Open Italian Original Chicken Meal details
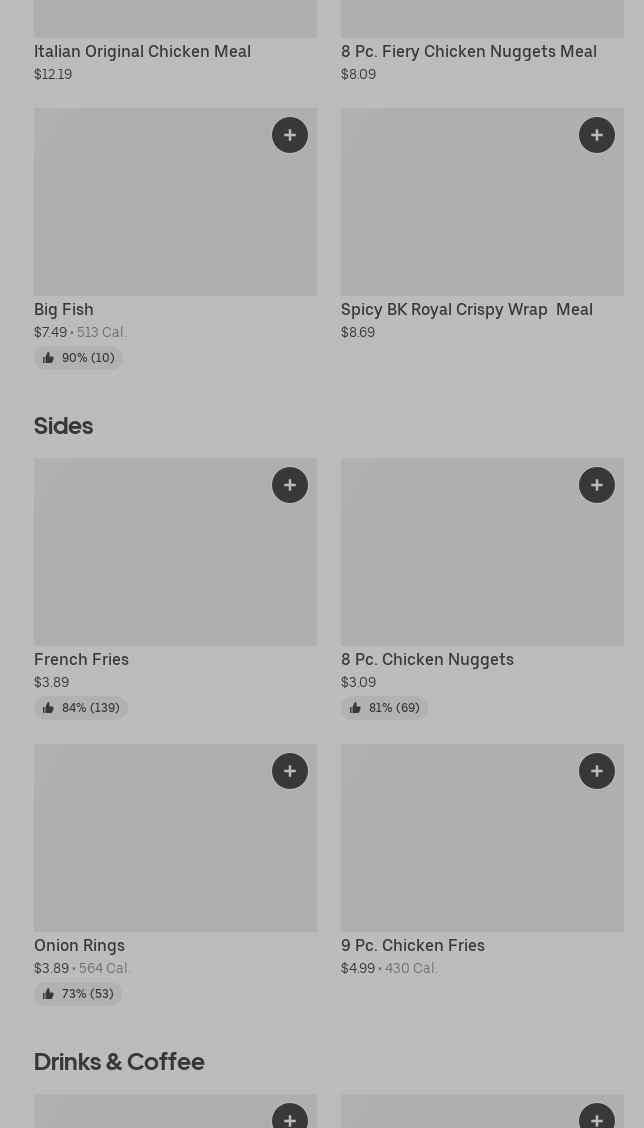 coord(142,51)
